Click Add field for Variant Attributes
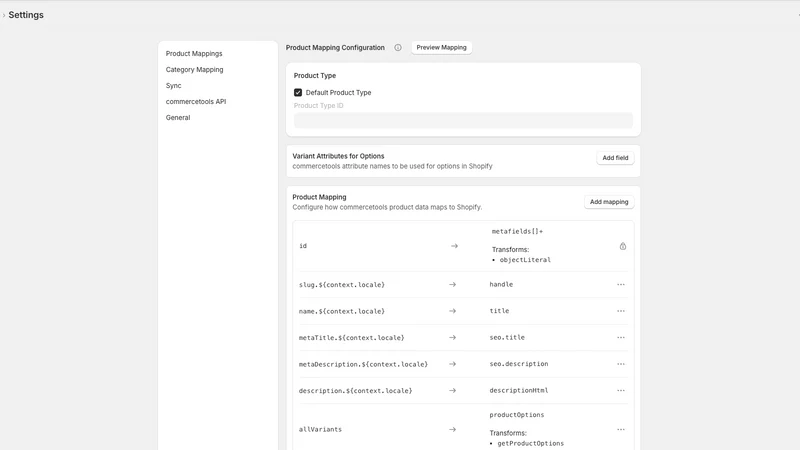This screenshot has height=450, width=800. 615,158
